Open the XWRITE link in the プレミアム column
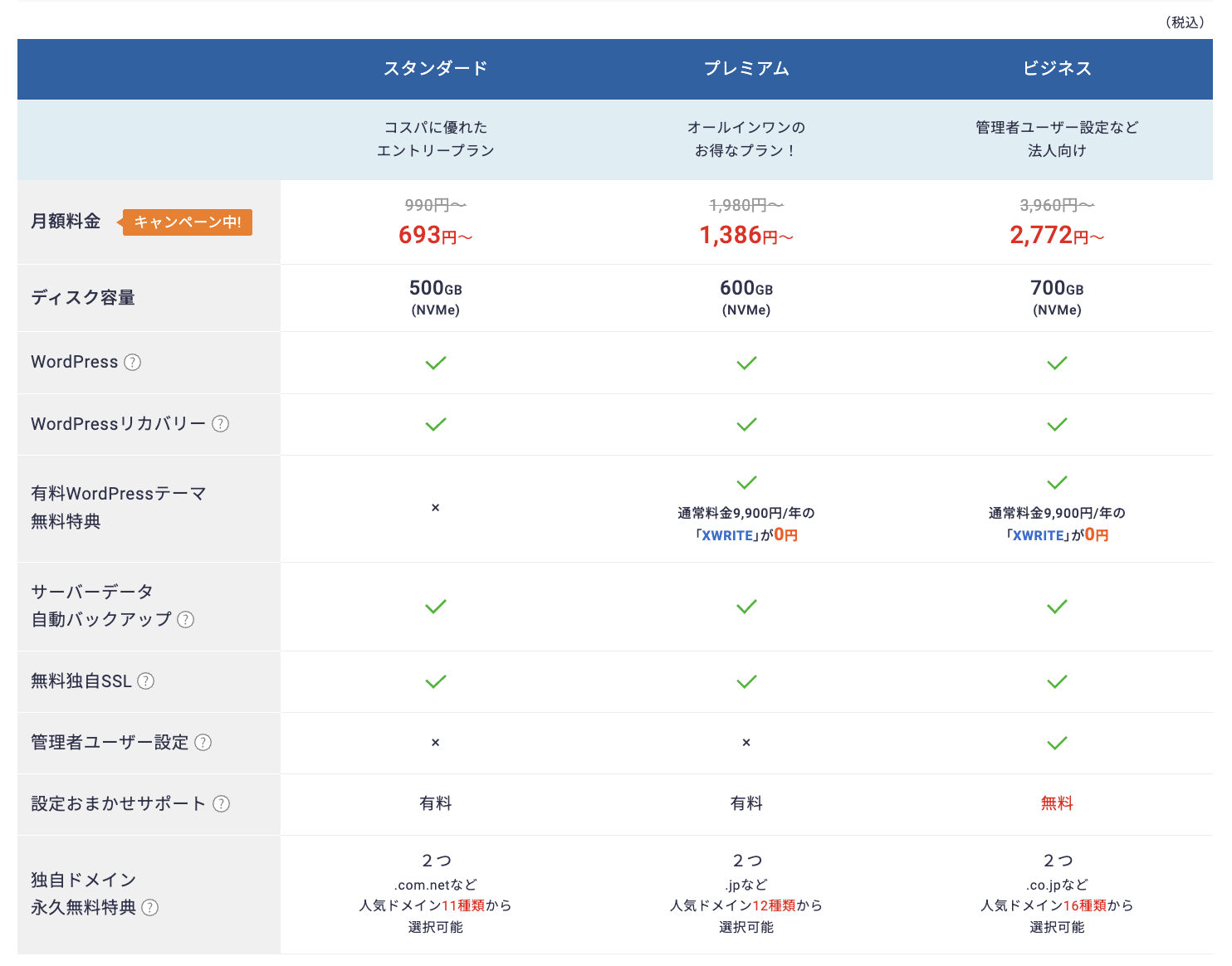 point(727,536)
